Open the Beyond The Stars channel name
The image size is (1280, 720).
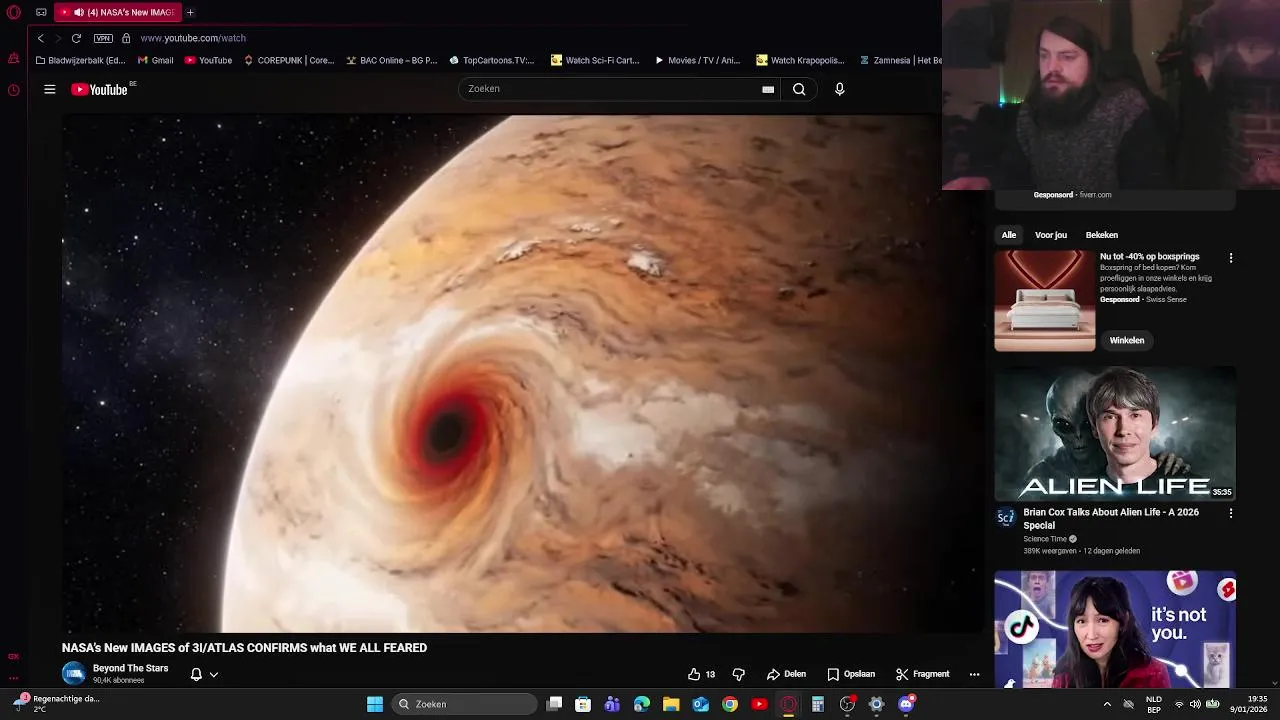pyautogui.click(x=130, y=668)
